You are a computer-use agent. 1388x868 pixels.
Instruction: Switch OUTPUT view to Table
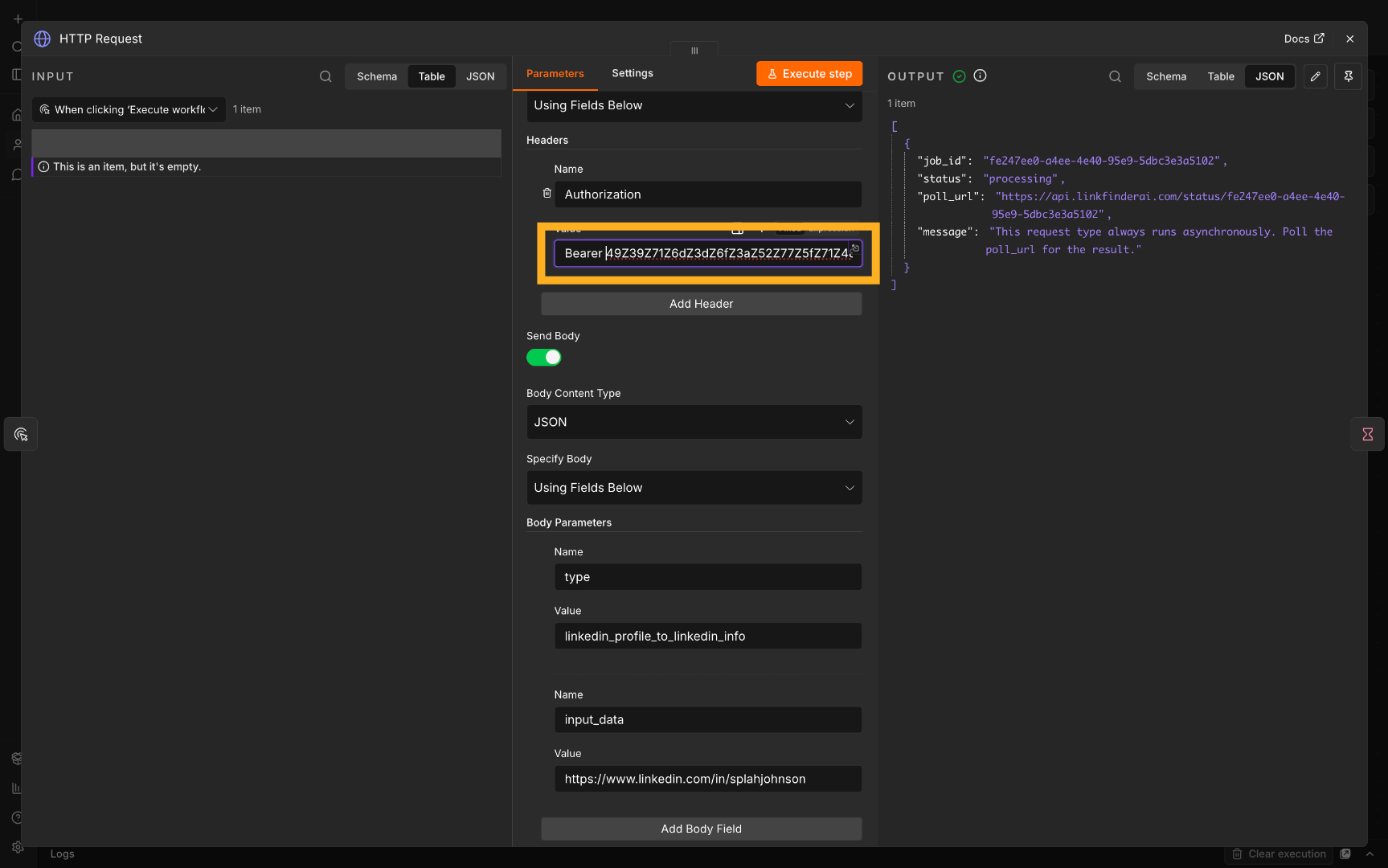1221,76
